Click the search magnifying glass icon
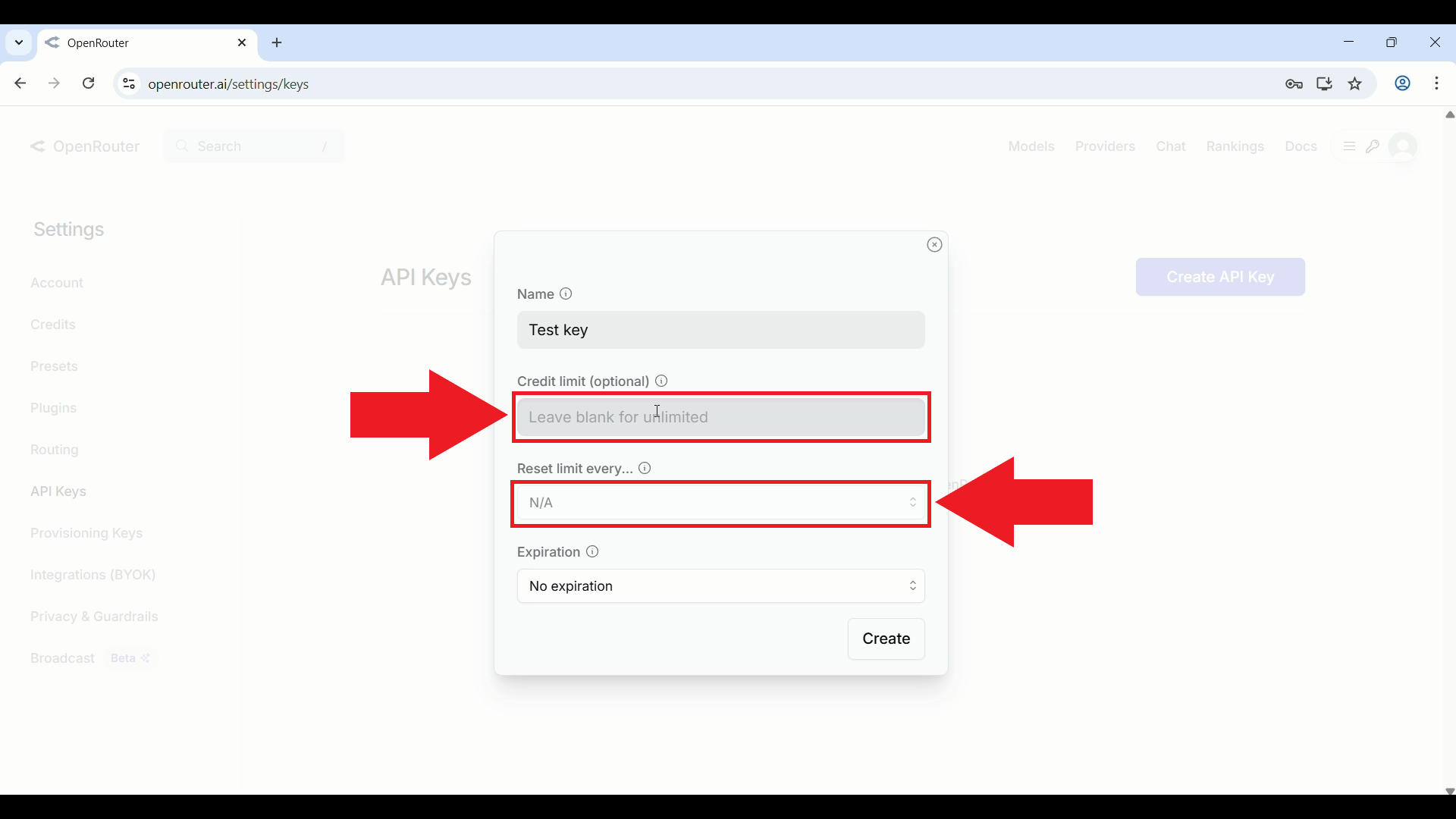Screen dimensions: 1456x819 [x=183, y=146]
